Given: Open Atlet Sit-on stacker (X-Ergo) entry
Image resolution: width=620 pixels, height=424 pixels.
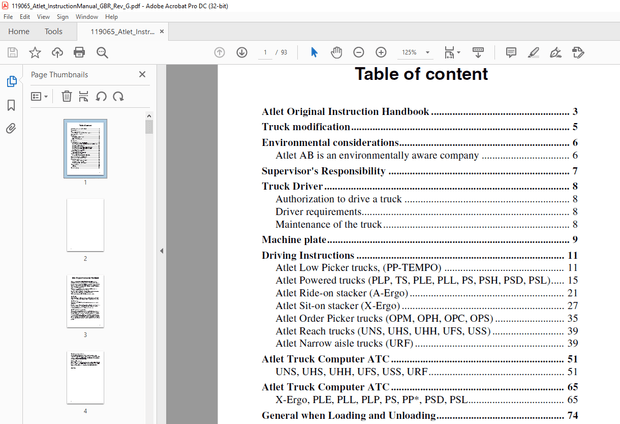Looking at the screenshot, I should tap(427, 306).
